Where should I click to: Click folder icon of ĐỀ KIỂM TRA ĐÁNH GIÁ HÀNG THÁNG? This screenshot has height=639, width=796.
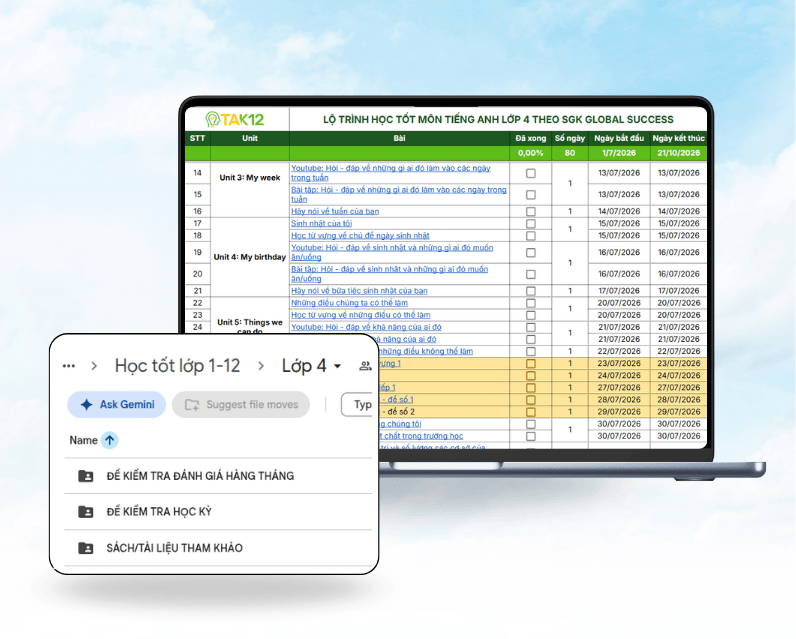86,476
